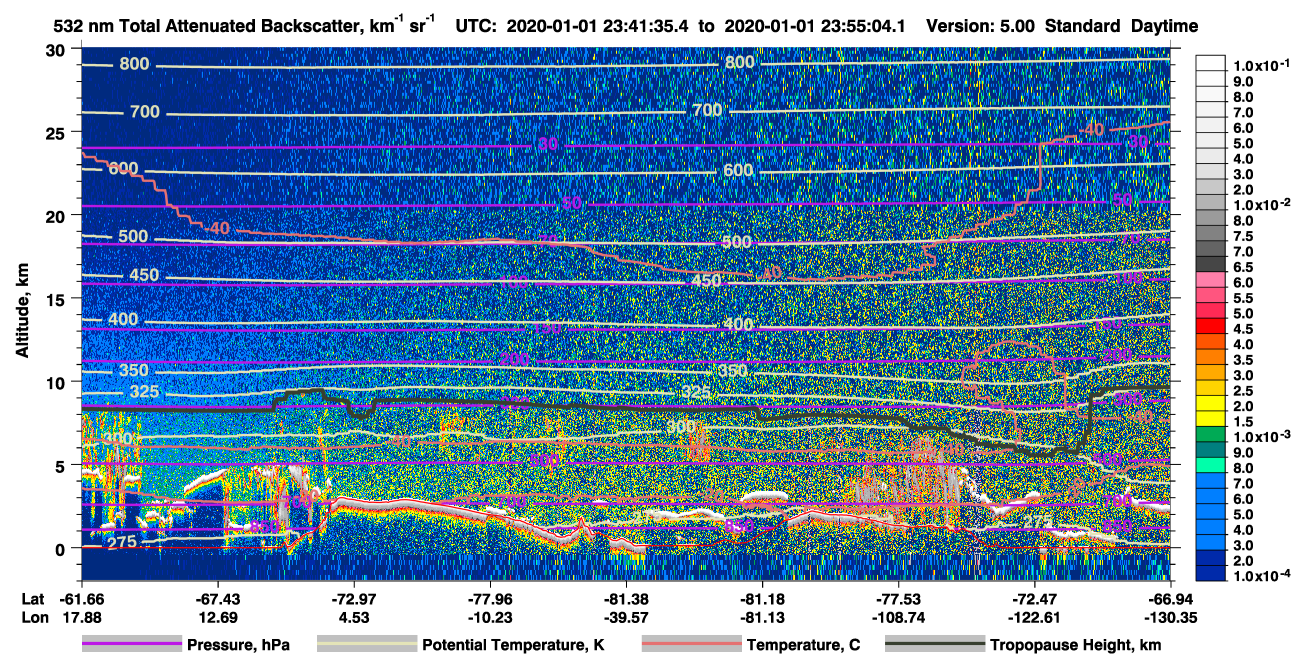
Task: Pick the pure white colorbar swatch at top
Action: pos(1210,65)
